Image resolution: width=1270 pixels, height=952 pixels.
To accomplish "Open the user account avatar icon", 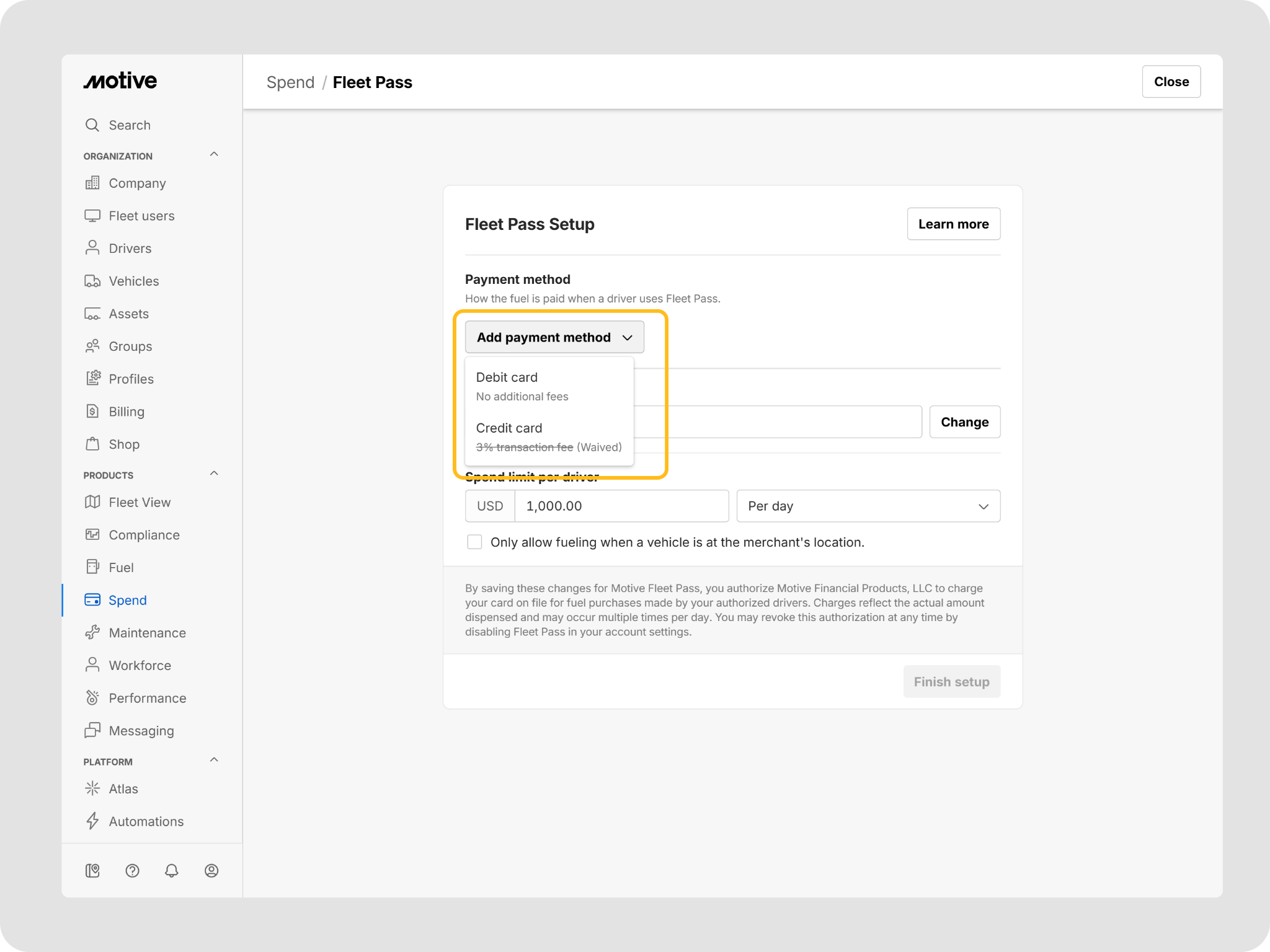I will pyautogui.click(x=211, y=871).
